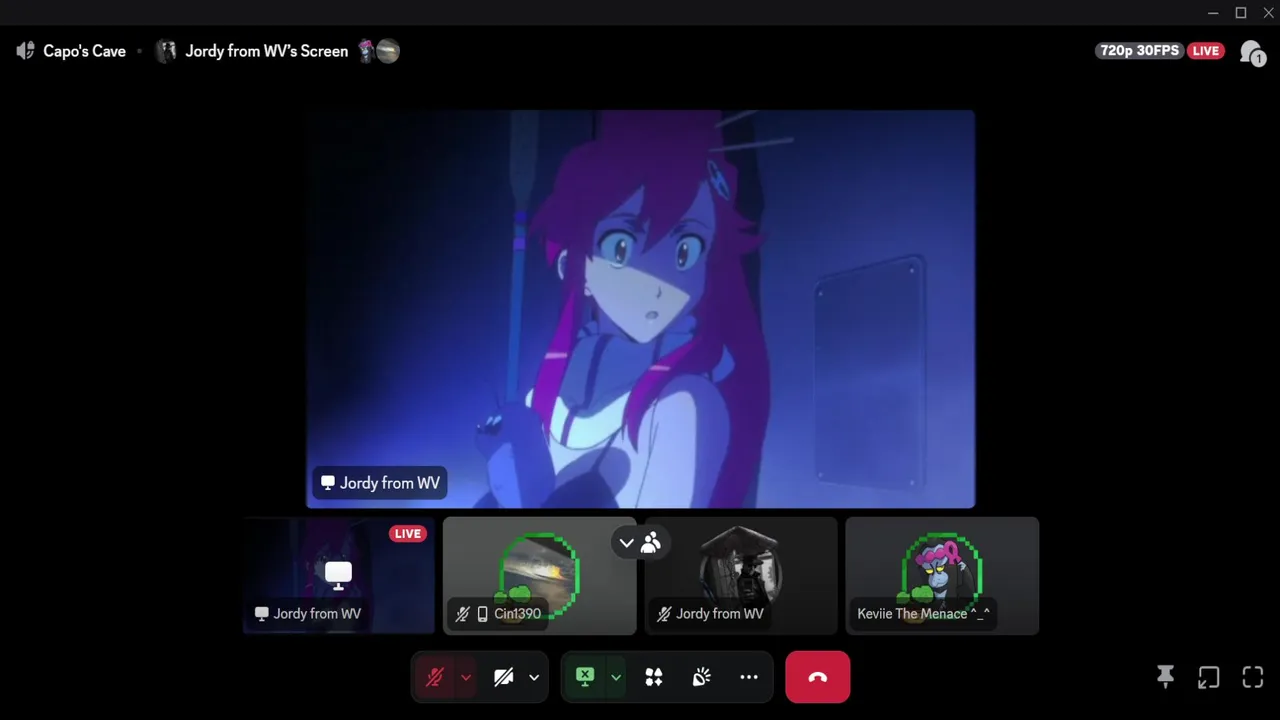Unmute the microphone button

(434, 677)
